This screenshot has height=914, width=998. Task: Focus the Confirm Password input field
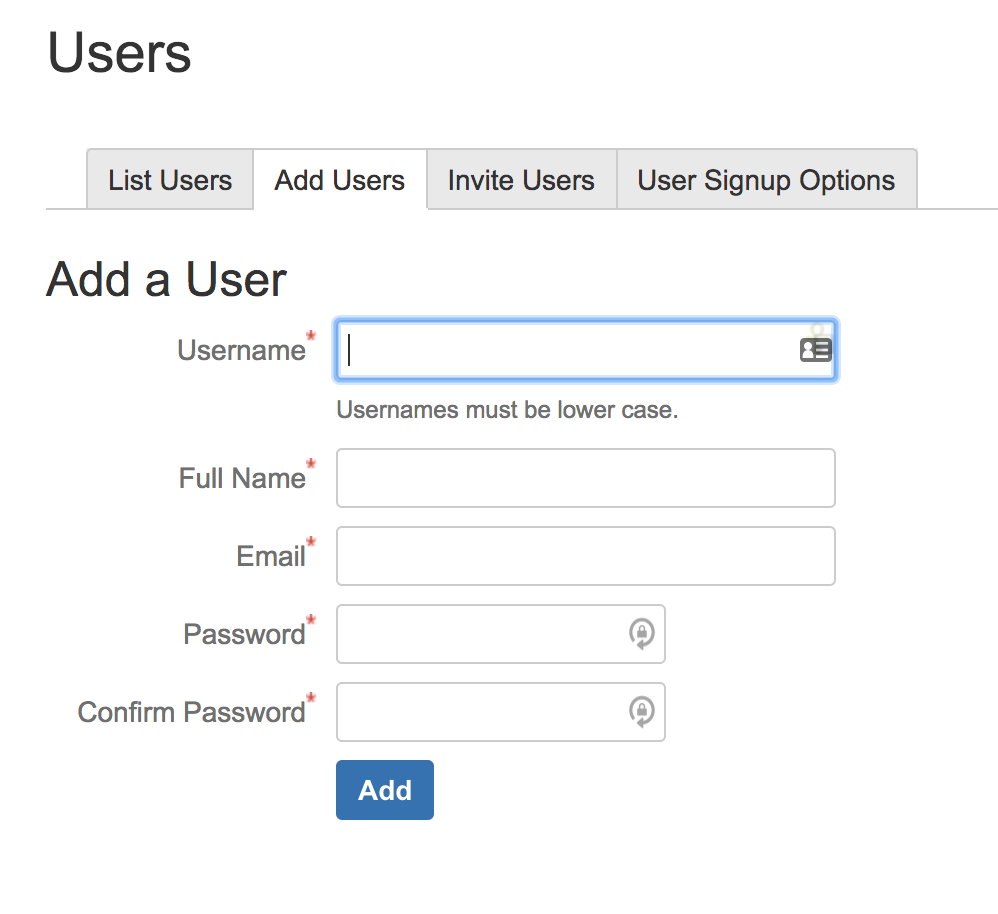click(501, 712)
